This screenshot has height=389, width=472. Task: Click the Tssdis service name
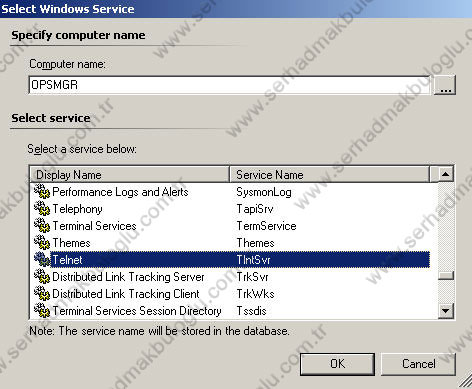click(251, 311)
